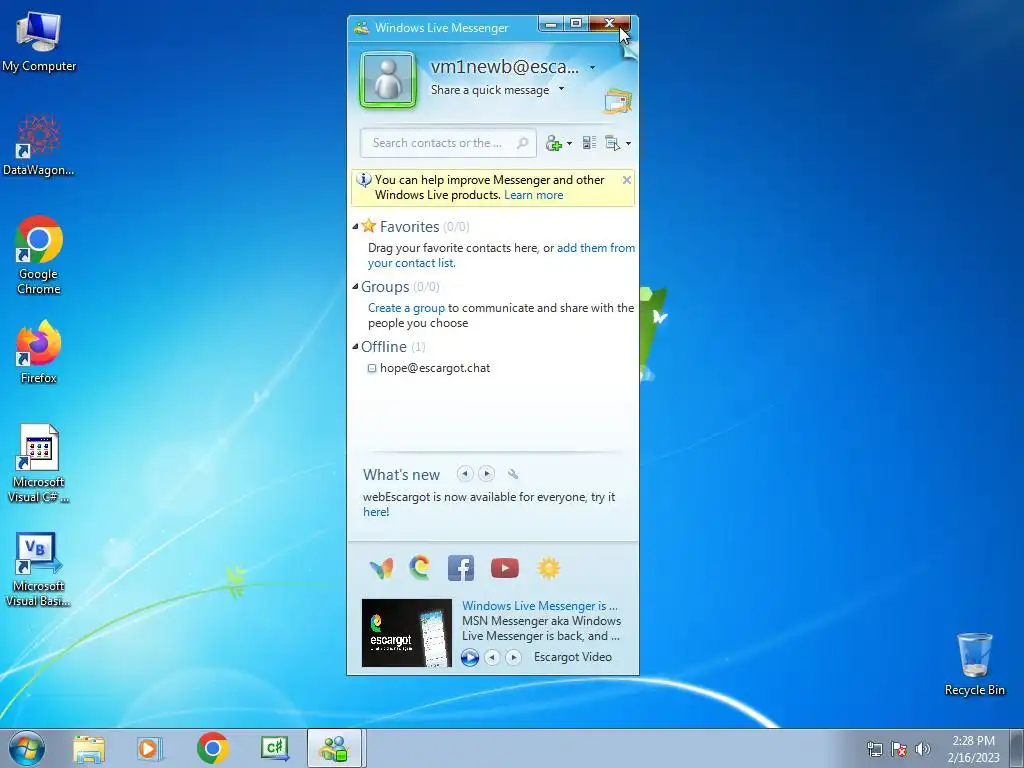Open the clock showing 2:28 PM
Screen dimensions: 1024x768
[x=974, y=749]
